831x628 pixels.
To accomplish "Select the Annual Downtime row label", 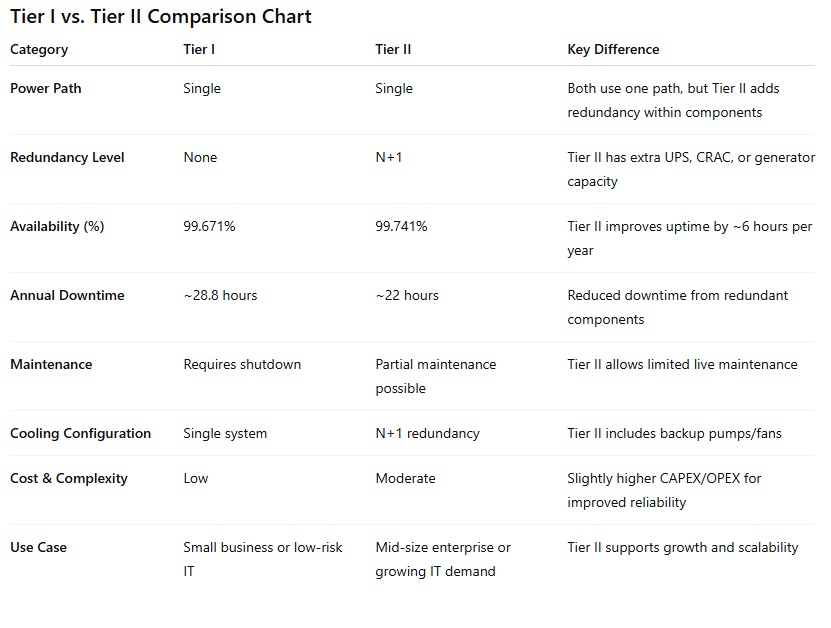I will (67, 295).
